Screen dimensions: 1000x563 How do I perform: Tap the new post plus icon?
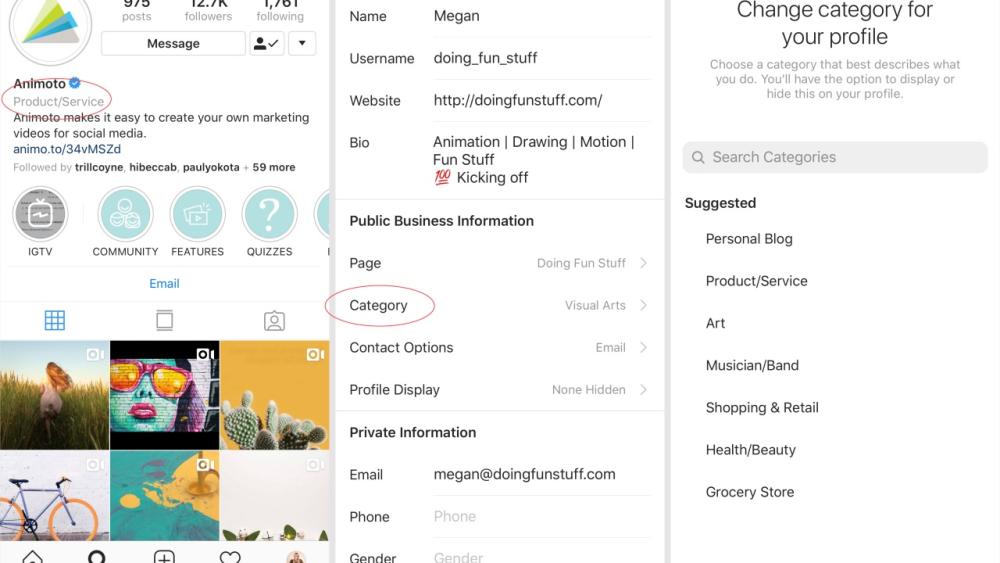point(164,556)
